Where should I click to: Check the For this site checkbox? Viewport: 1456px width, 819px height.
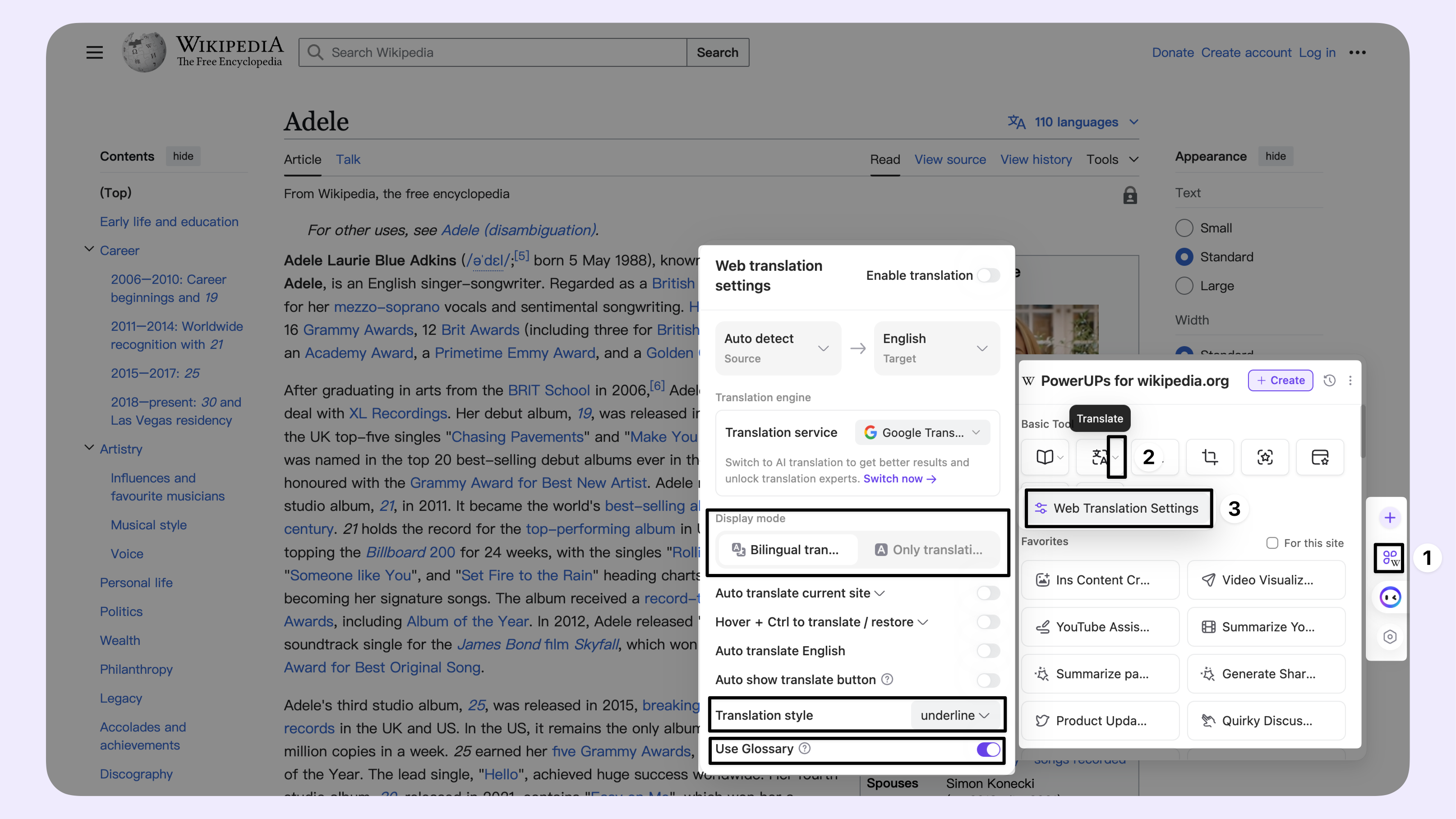pos(1272,543)
